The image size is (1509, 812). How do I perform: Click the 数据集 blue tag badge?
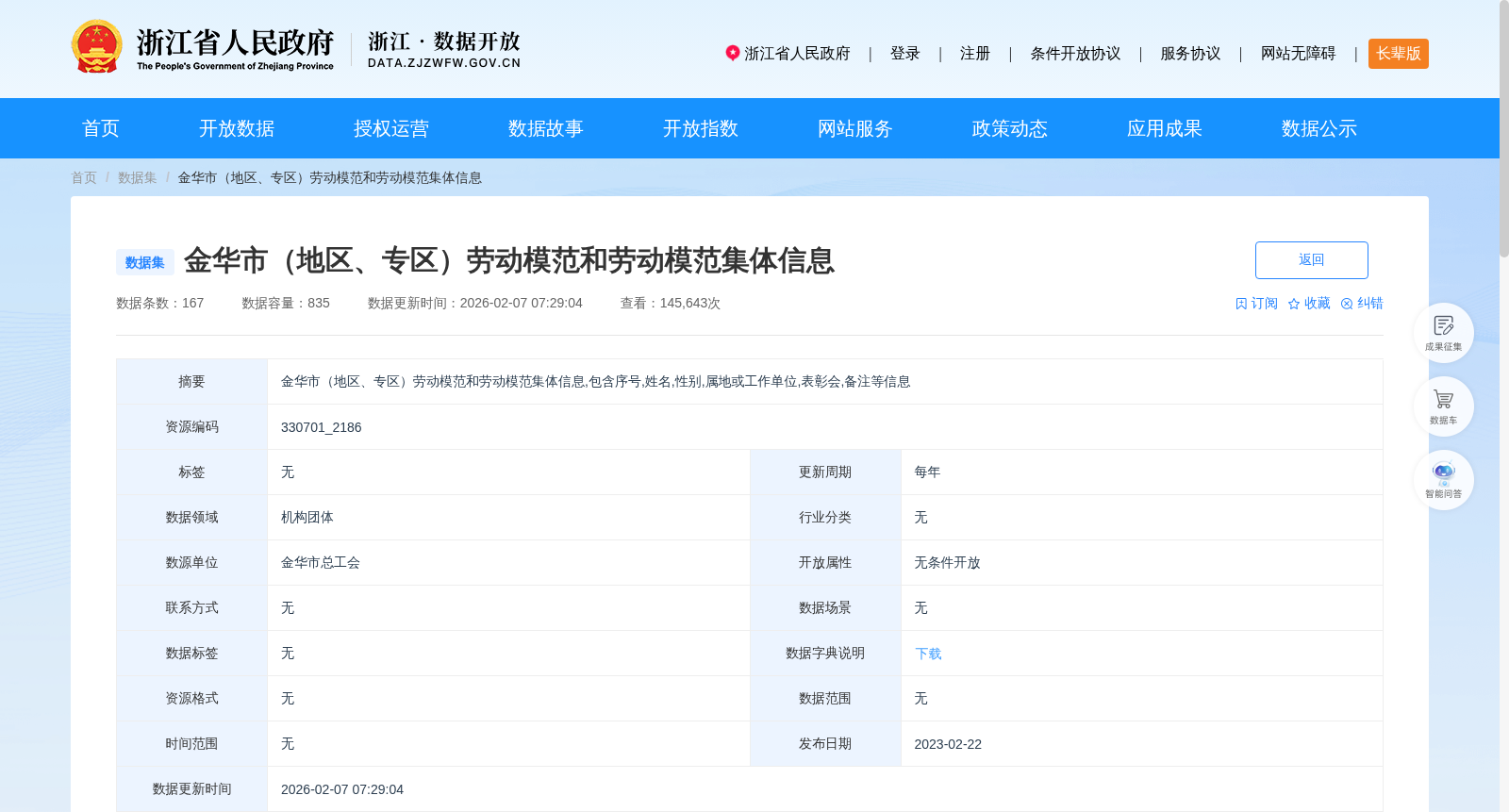click(145, 262)
